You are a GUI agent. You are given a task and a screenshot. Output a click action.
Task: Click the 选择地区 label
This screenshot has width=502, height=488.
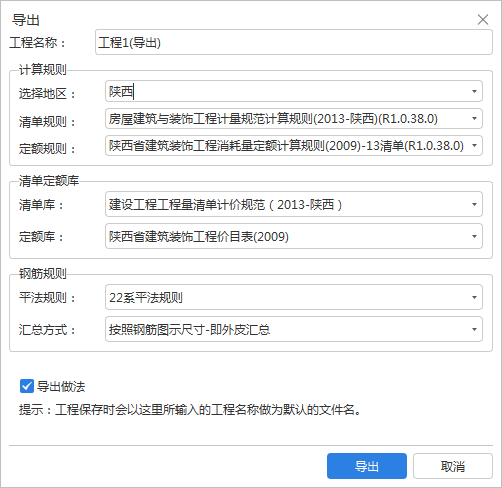point(47,94)
